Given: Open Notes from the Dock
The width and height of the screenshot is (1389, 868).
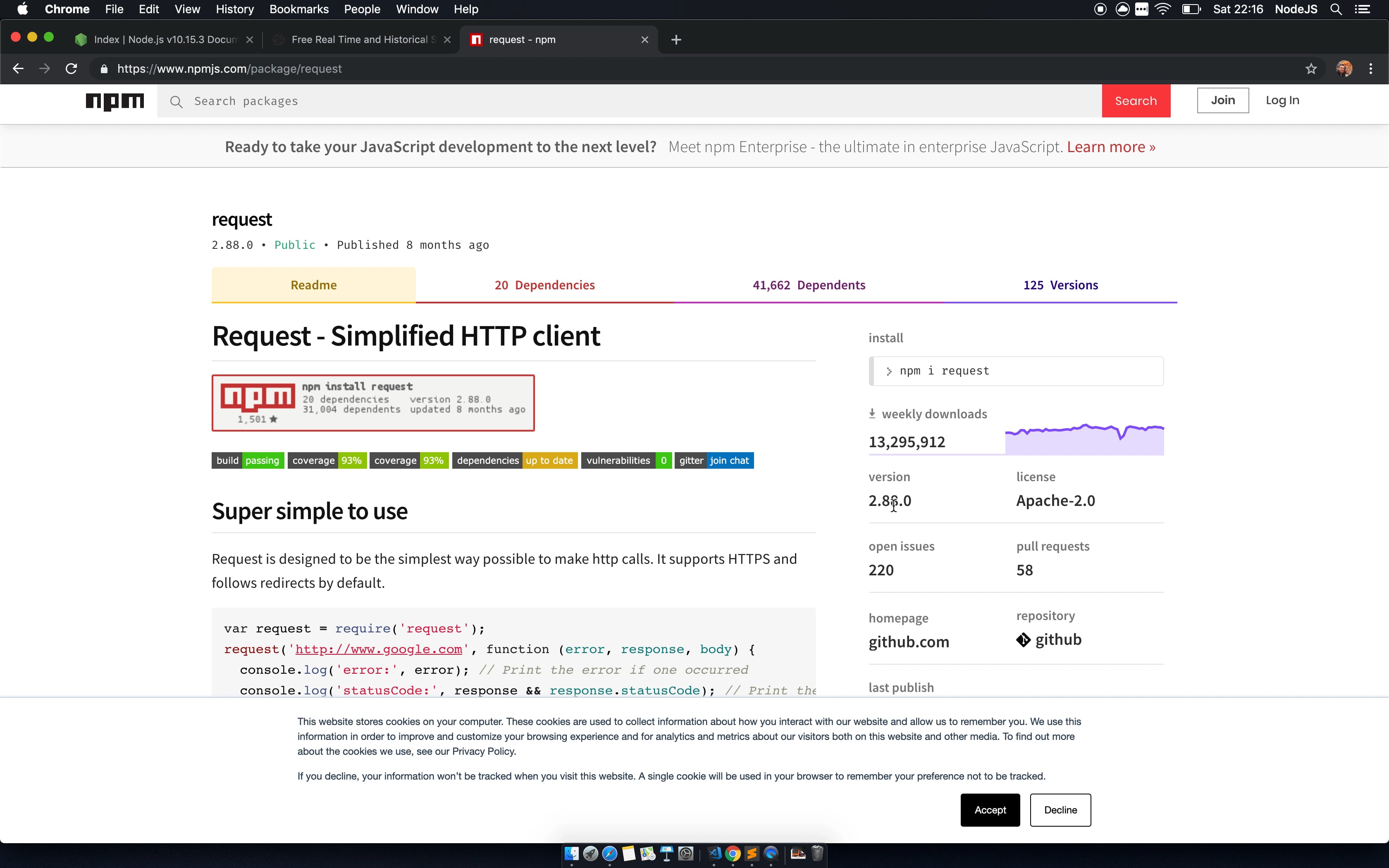Looking at the screenshot, I should [629, 854].
